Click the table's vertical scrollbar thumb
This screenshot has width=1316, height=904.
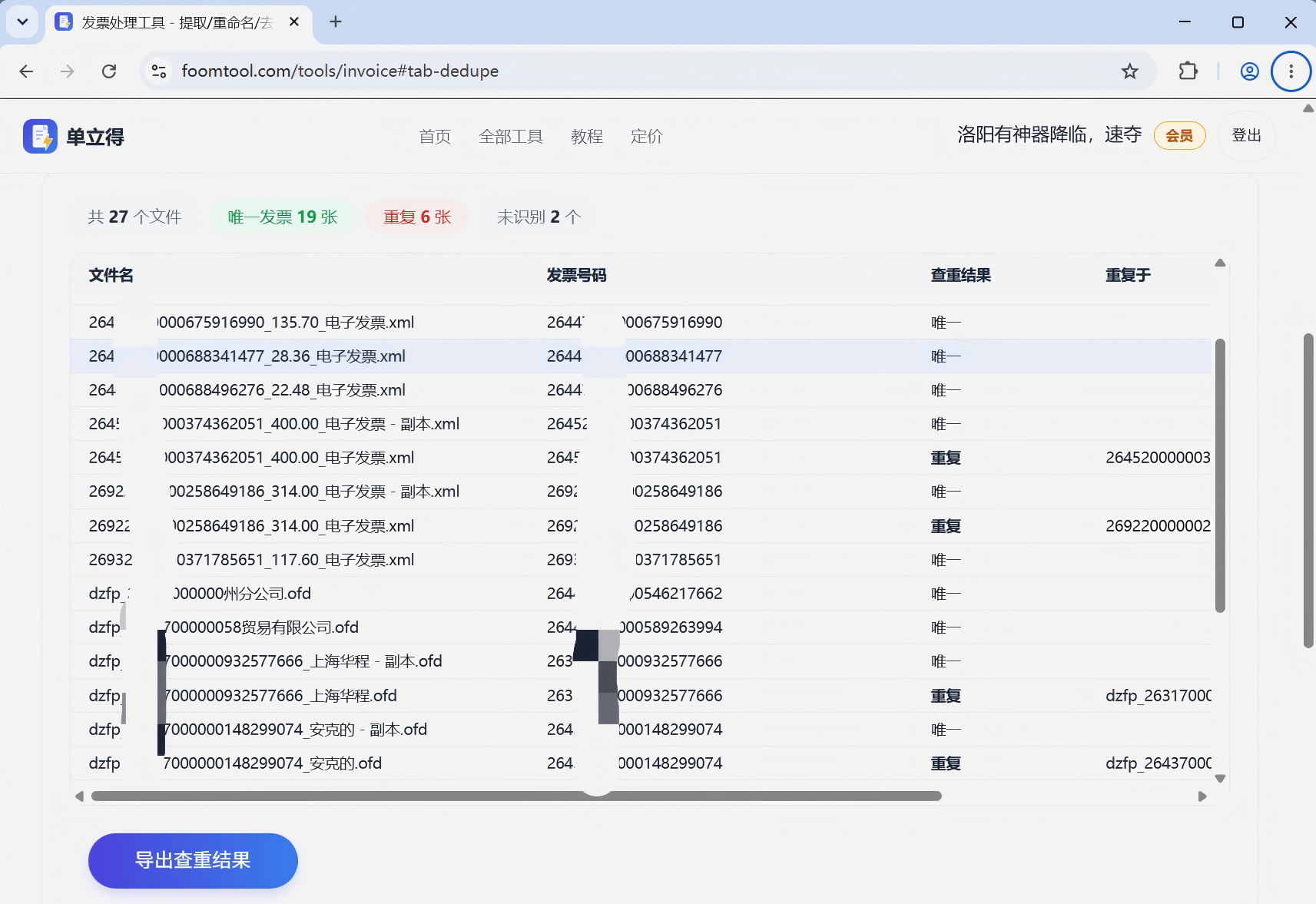point(1220,475)
